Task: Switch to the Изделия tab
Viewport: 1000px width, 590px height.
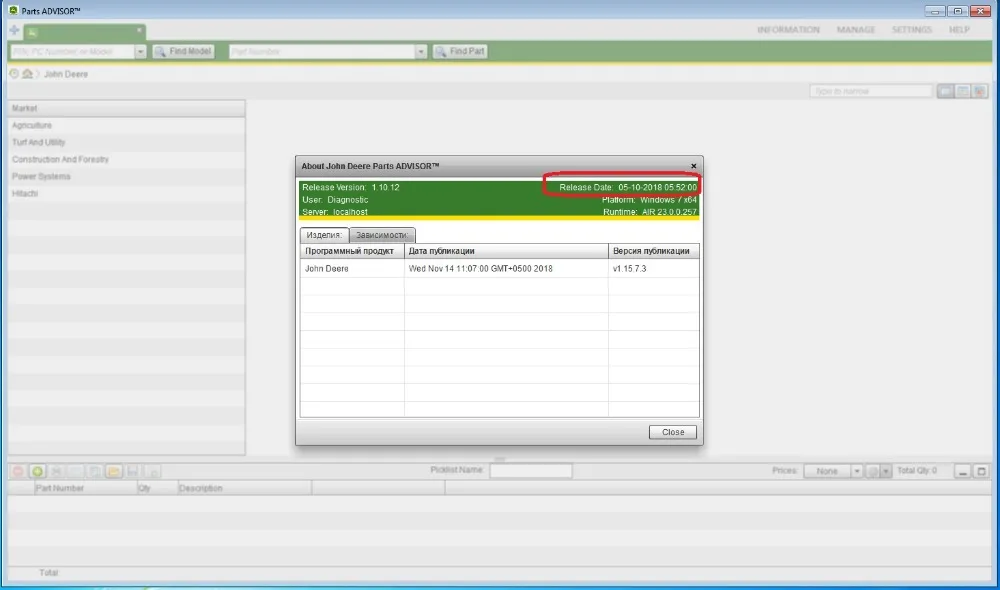Action: pyautogui.click(x=324, y=235)
